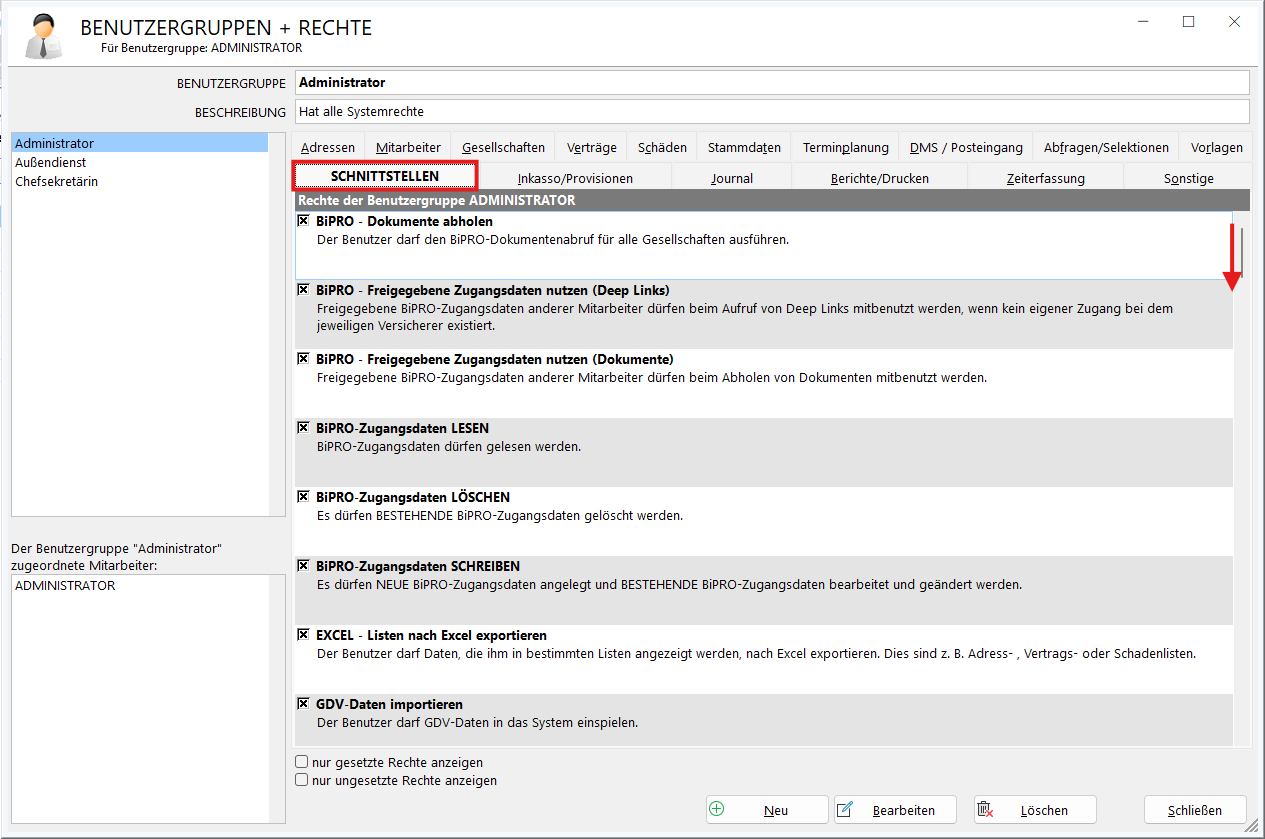This screenshot has width=1265, height=839.
Task: Open the DMS / Posteingang tab
Action: coord(965,148)
